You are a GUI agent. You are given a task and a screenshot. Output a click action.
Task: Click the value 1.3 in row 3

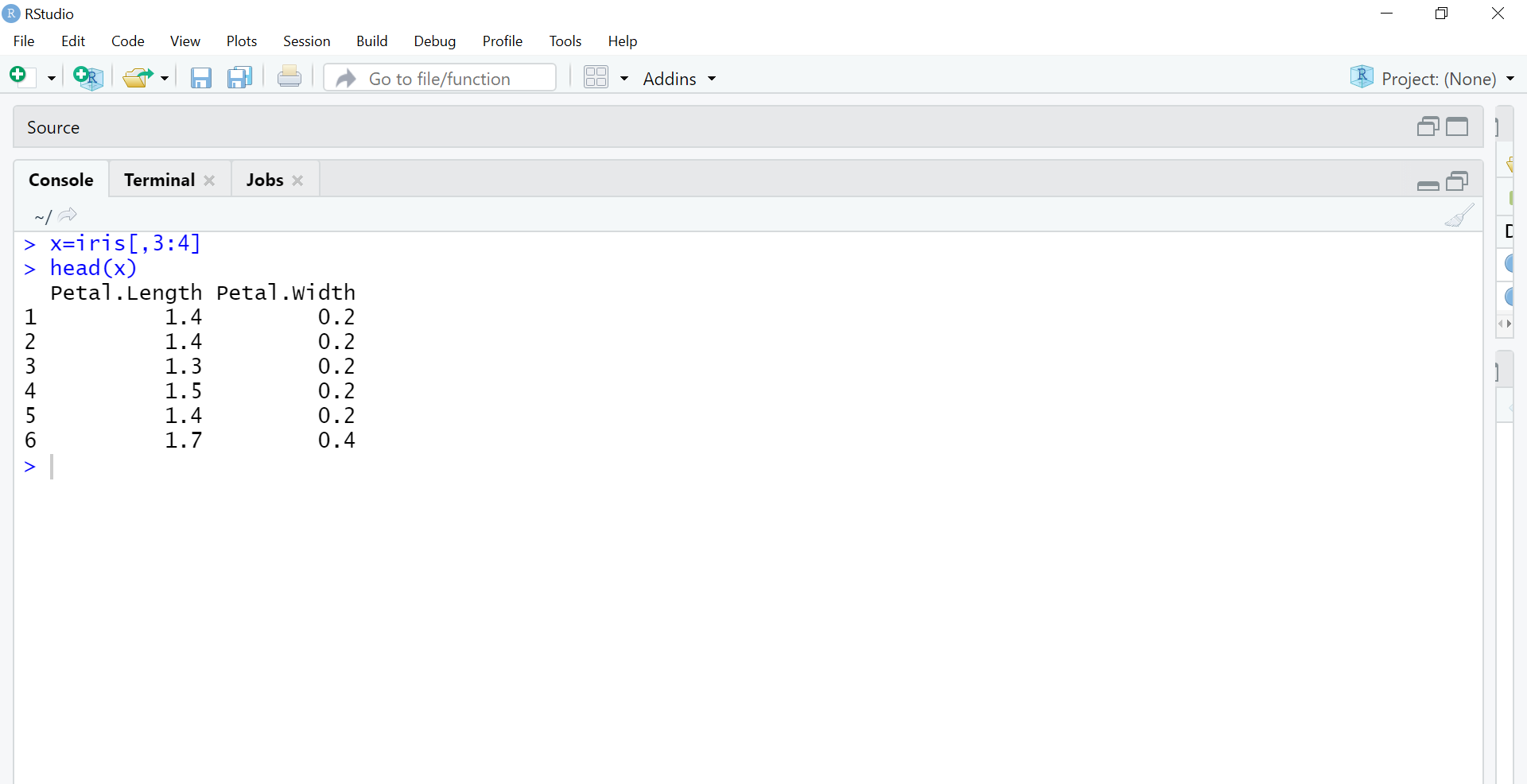(x=184, y=367)
